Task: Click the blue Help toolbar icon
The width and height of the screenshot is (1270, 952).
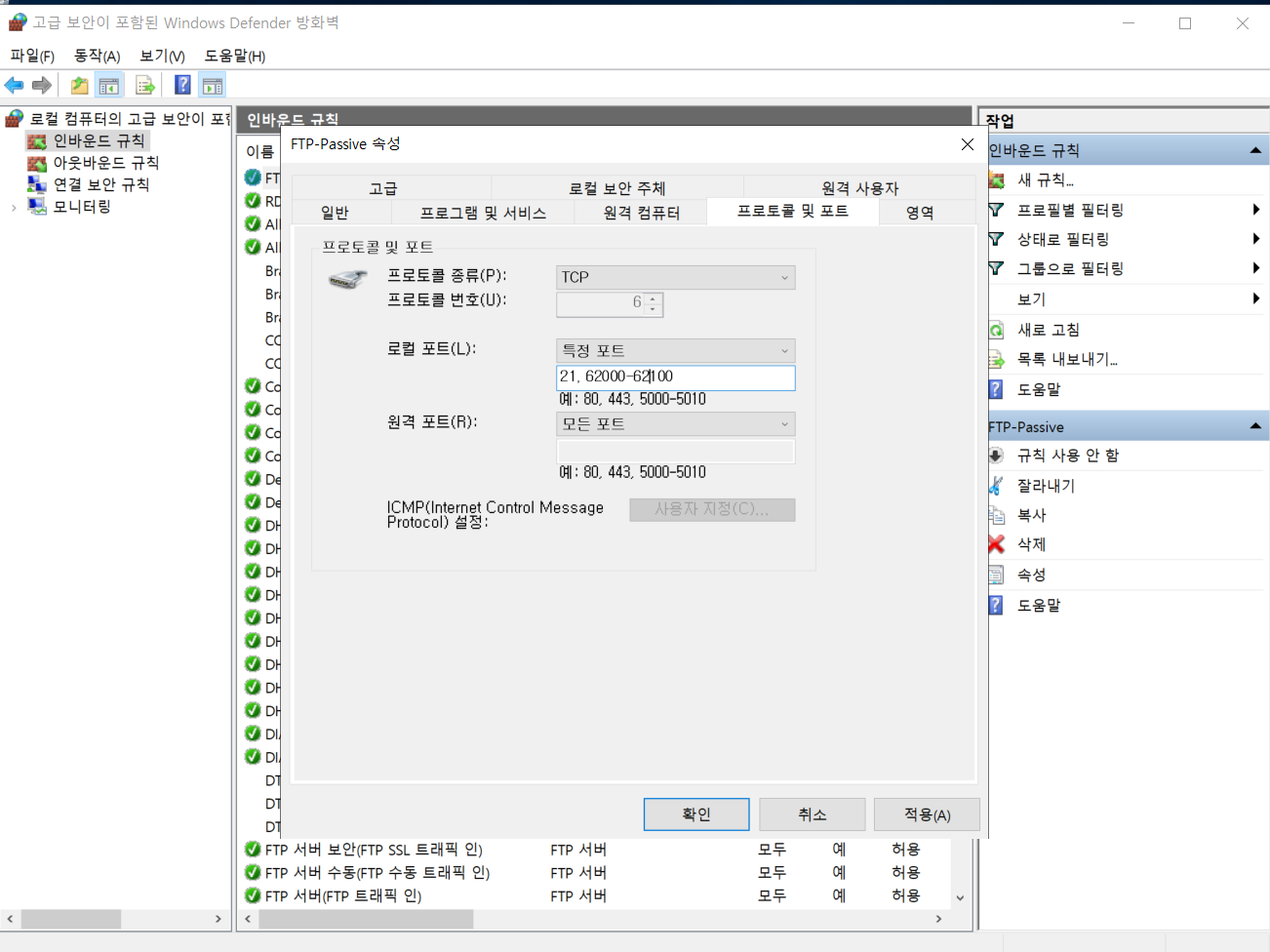Action: coord(182,85)
